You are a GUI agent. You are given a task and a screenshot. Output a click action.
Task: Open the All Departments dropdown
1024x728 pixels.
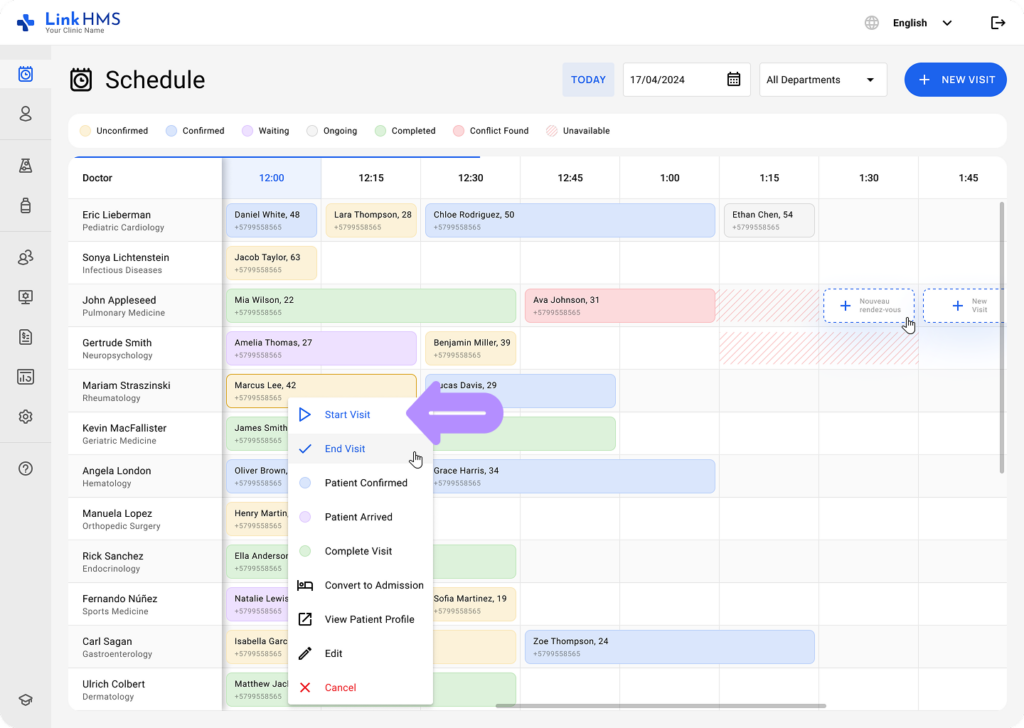[x=823, y=80]
